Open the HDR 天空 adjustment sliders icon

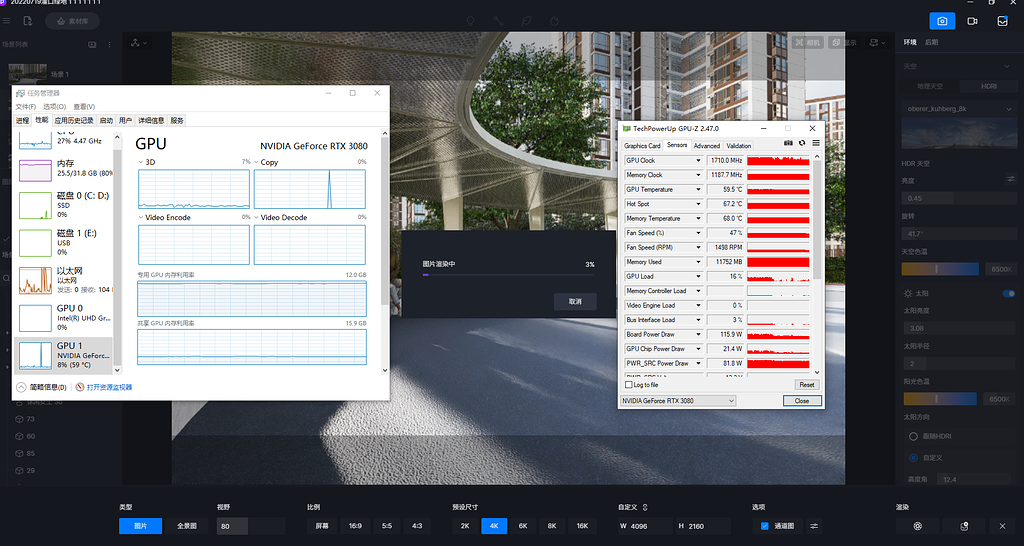coord(1011,179)
